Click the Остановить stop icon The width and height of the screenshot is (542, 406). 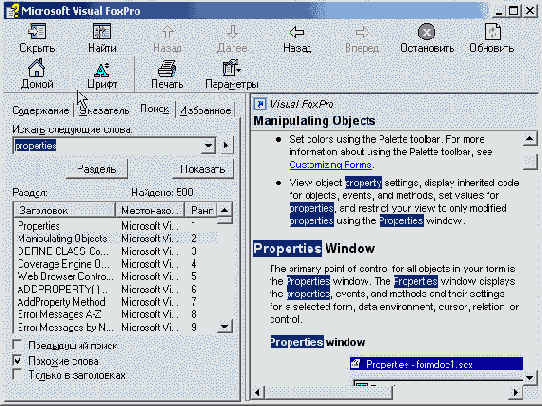coord(427,32)
